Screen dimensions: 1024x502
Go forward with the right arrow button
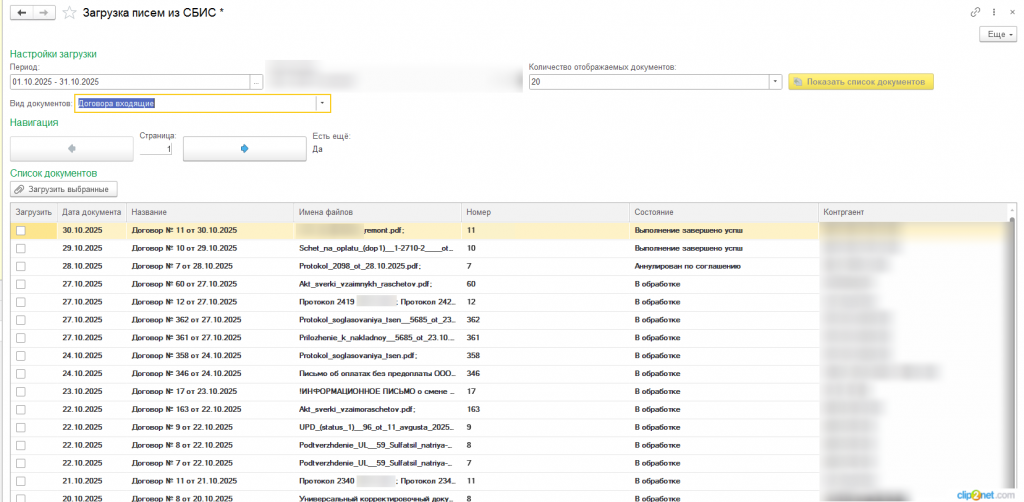pyautogui.click(x=44, y=12)
